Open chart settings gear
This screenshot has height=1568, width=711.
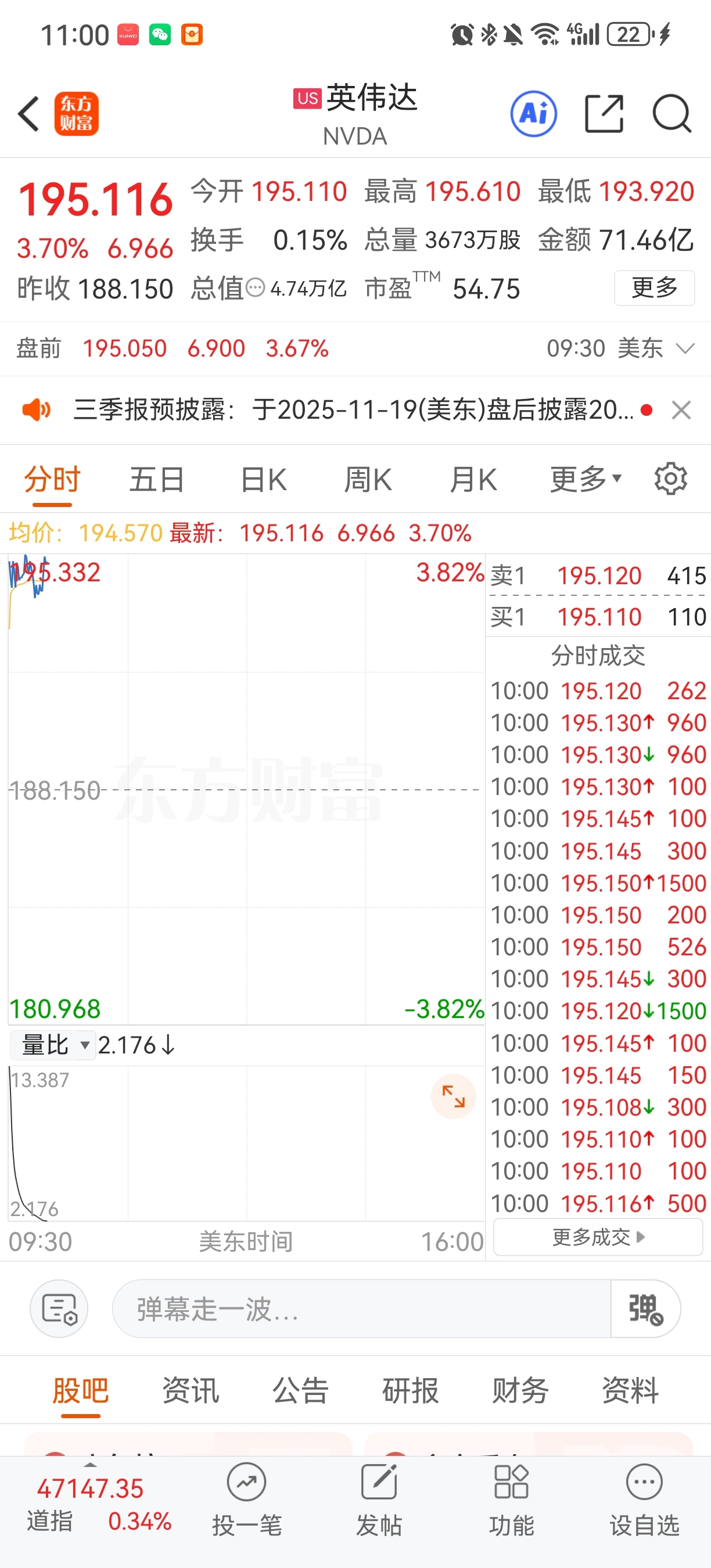pos(671,479)
